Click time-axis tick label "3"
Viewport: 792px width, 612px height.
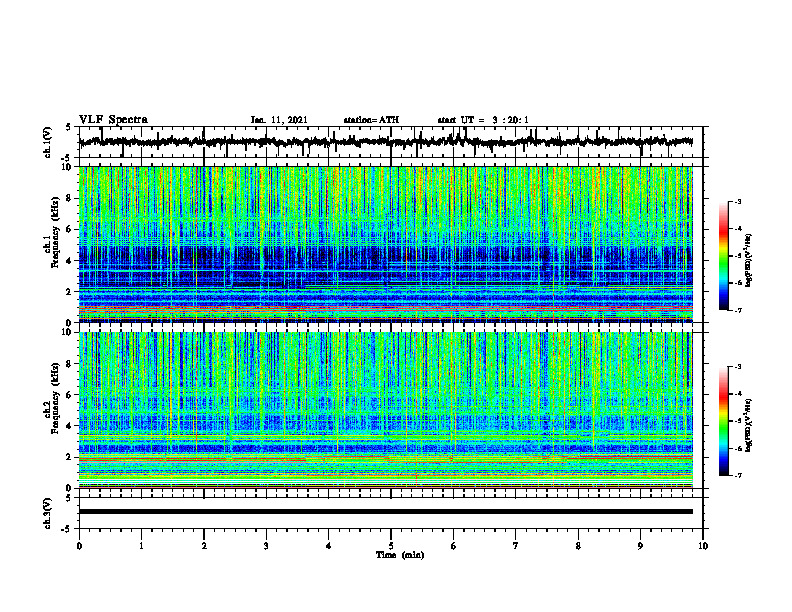tap(266, 546)
